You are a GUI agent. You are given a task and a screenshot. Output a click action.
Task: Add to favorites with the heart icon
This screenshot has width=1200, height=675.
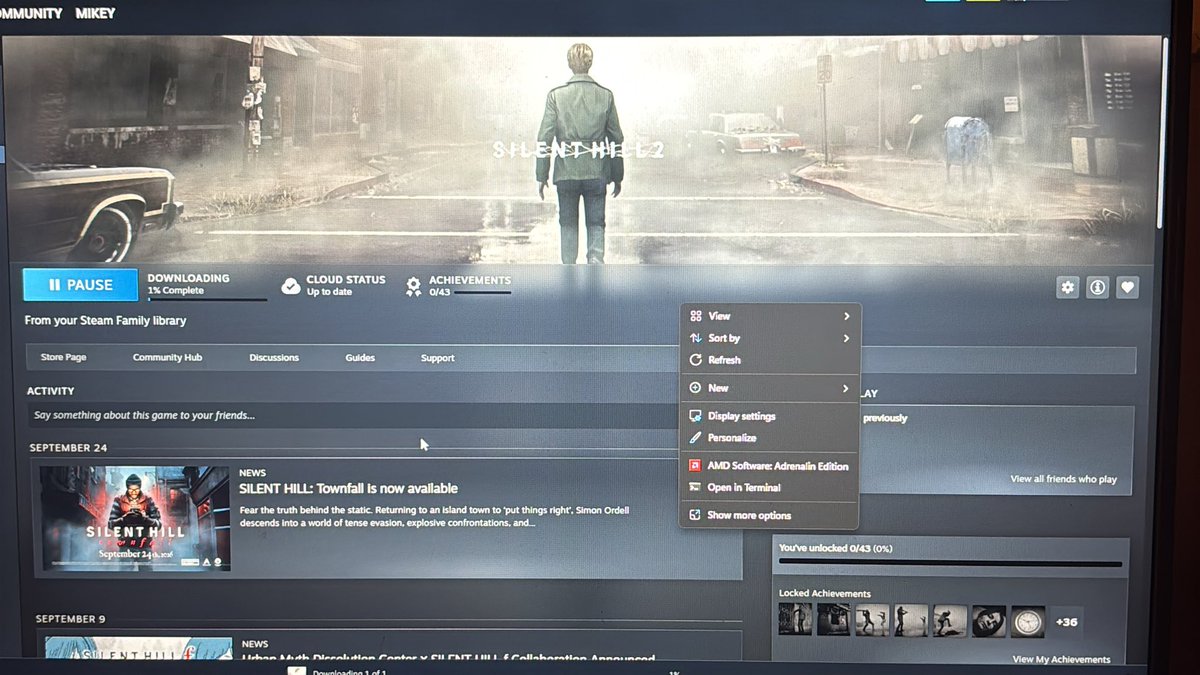click(x=1127, y=288)
